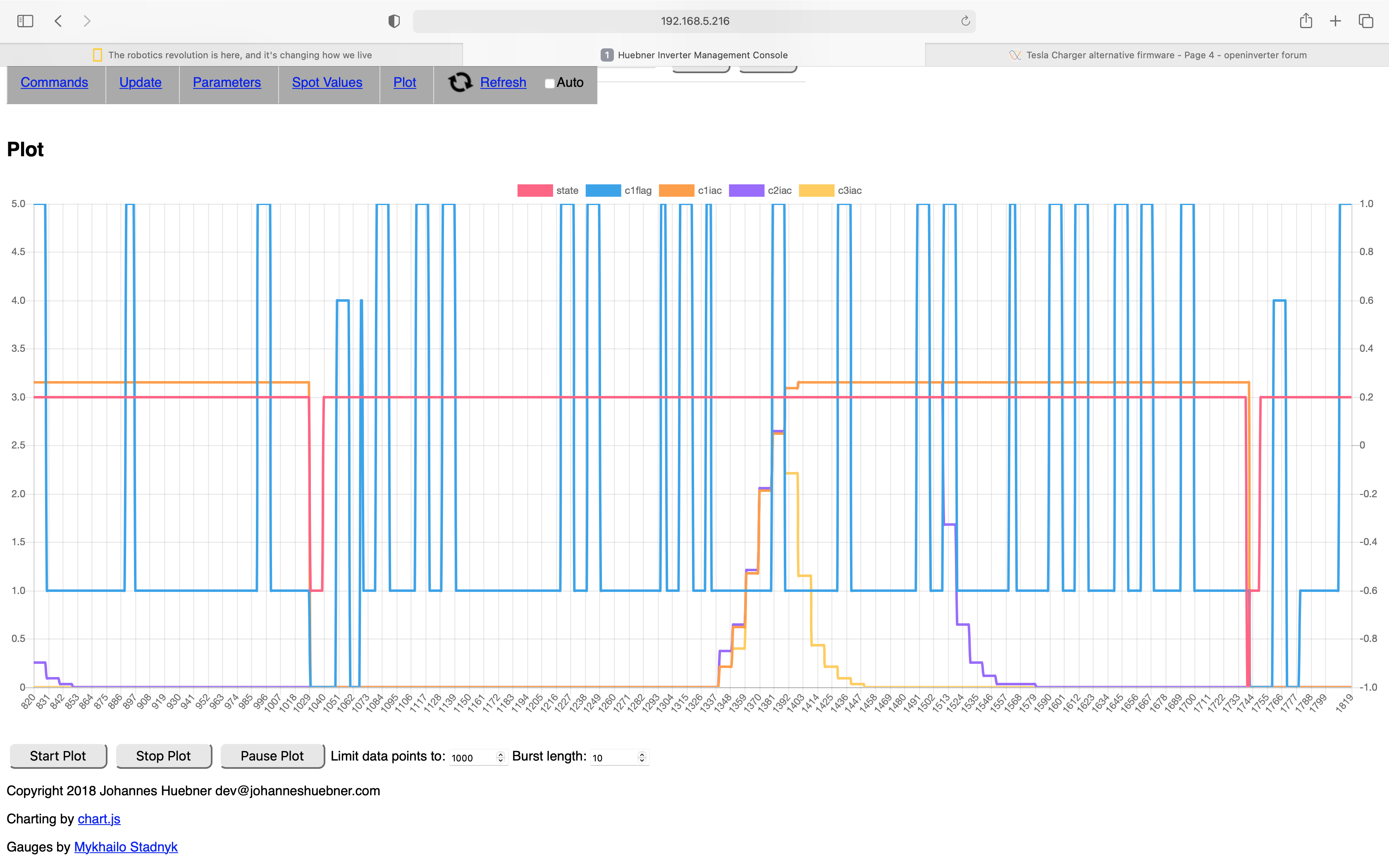Click the privacy shield icon
This screenshot has width=1389, height=868.
pos(394,21)
